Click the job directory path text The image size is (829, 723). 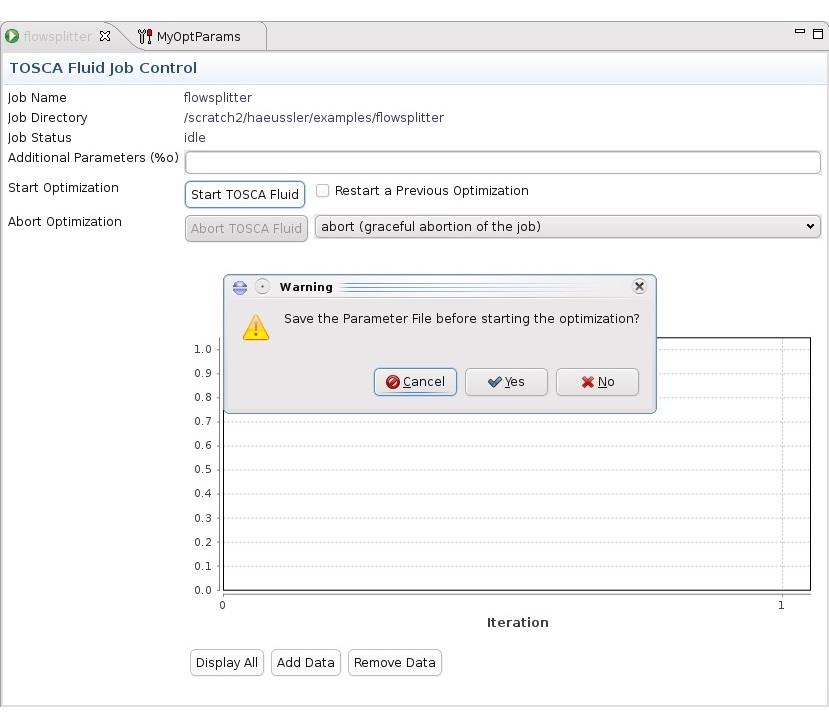pos(314,117)
